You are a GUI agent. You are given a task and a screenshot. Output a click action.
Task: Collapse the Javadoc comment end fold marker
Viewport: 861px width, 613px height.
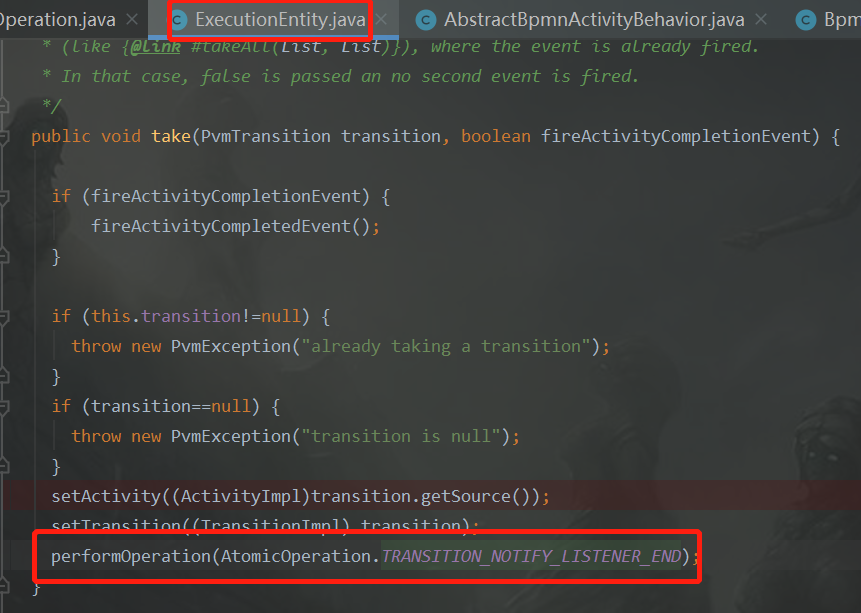pyautogui.click(x=4, y=105)
